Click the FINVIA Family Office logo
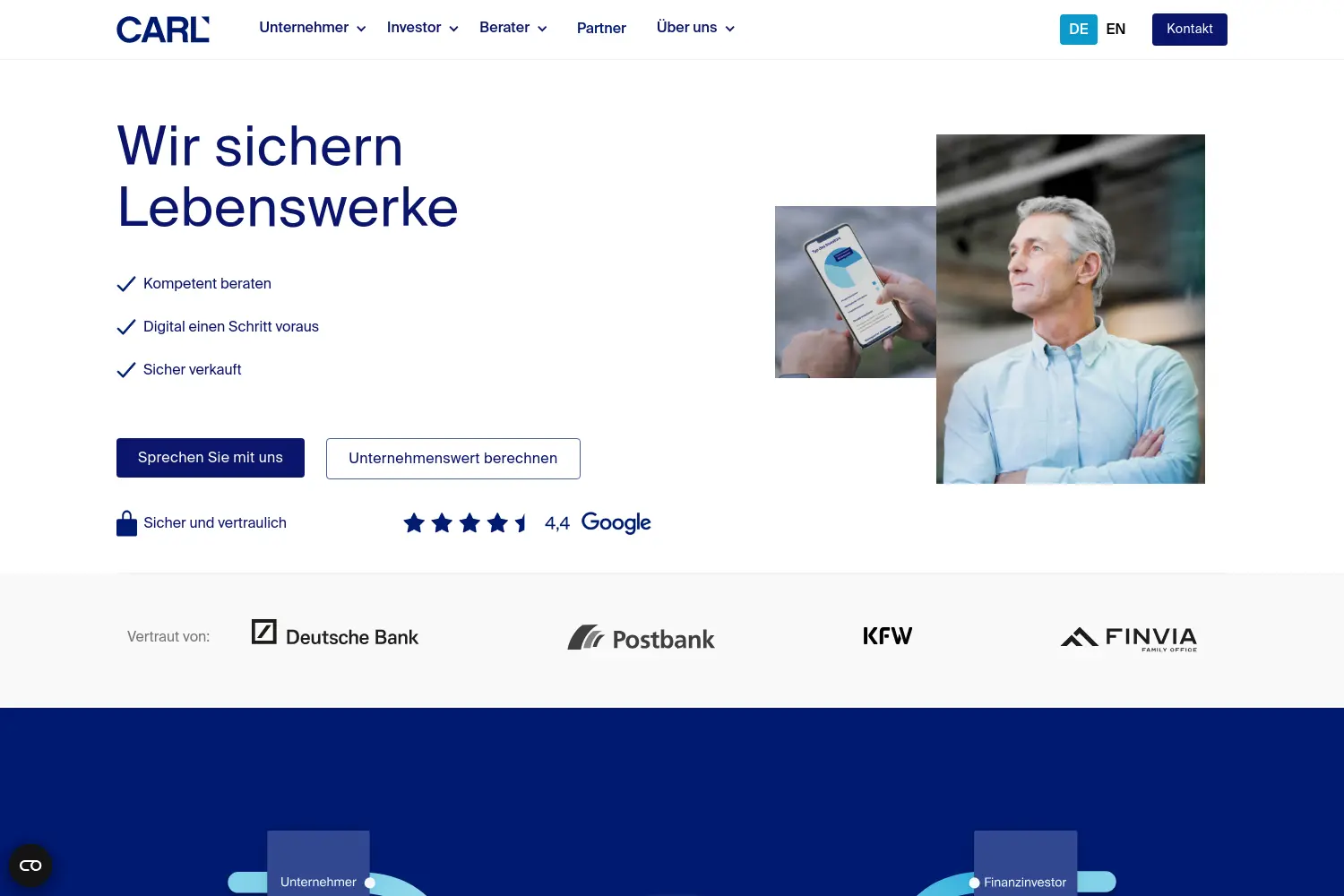Screen dimensions: 1344x896 (1129, 638)
